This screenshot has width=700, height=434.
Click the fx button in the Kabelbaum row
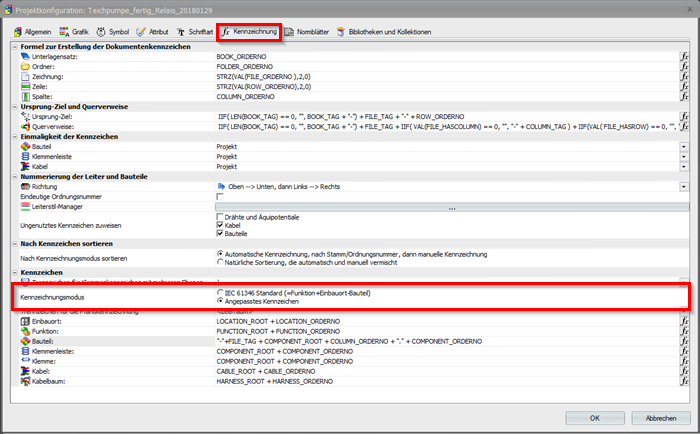(684, 381)
